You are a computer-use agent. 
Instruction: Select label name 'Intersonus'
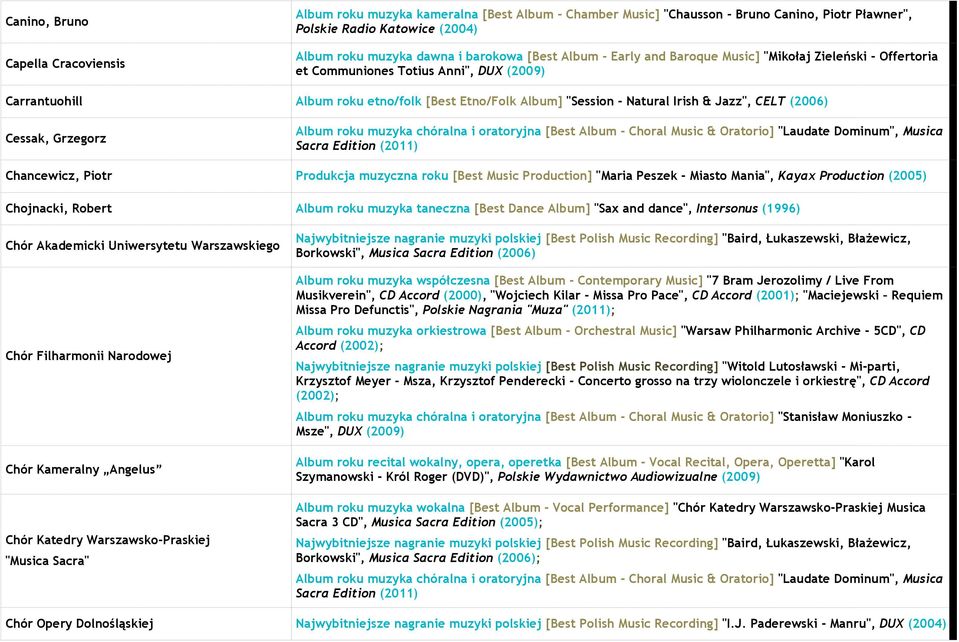click(727, 208)
